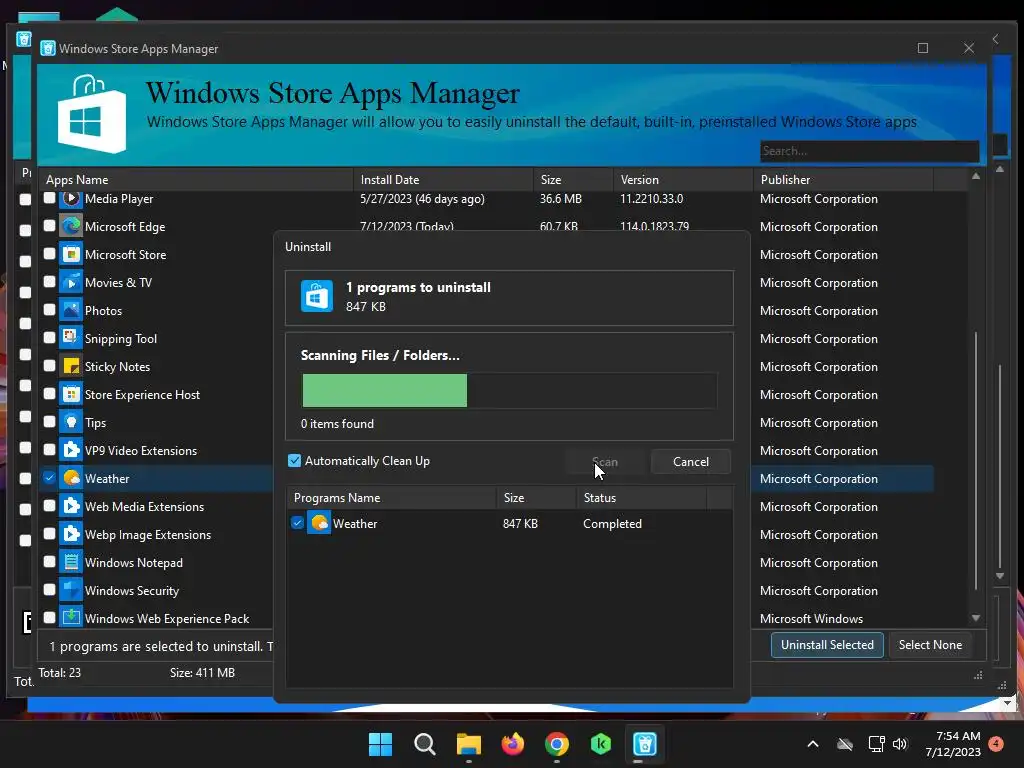
Task: Check the Photos checkbox
Action: point(49,310)
